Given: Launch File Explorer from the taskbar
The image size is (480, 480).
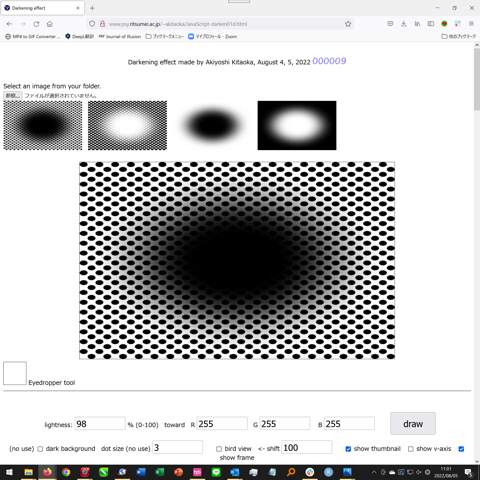Looking at the screenshot, I should tap(28, 472).
